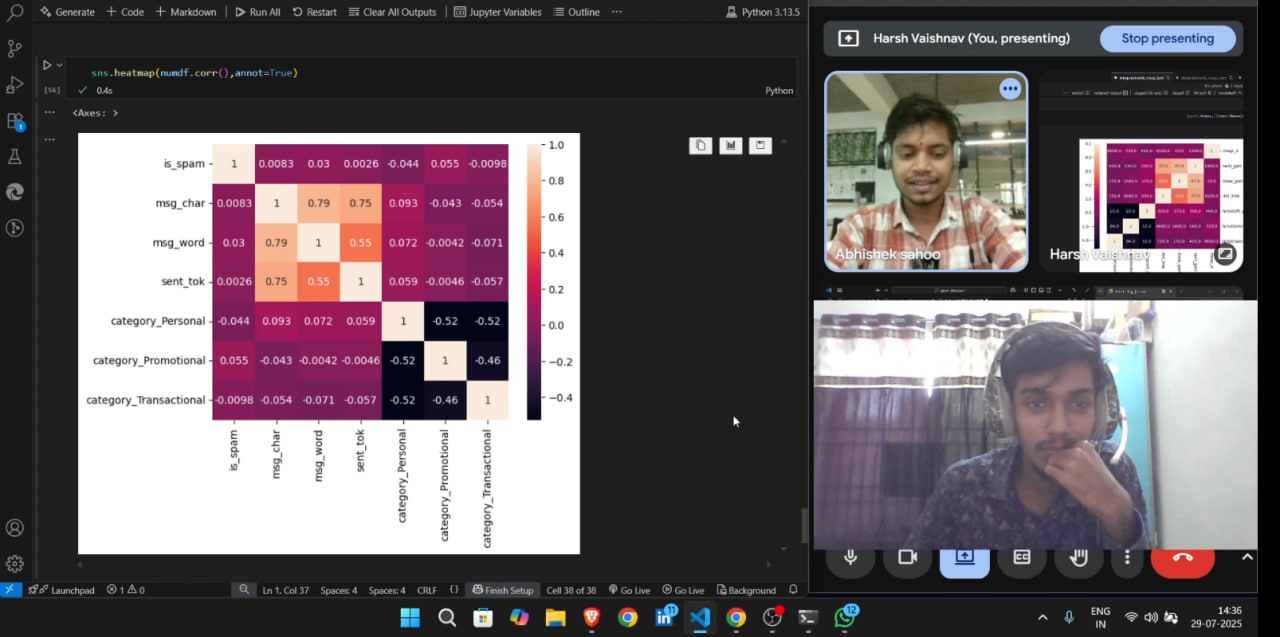This screenshot has height=637, width=1280.
Task: Mute the microphone in the meeting
Action: [851, 557]
